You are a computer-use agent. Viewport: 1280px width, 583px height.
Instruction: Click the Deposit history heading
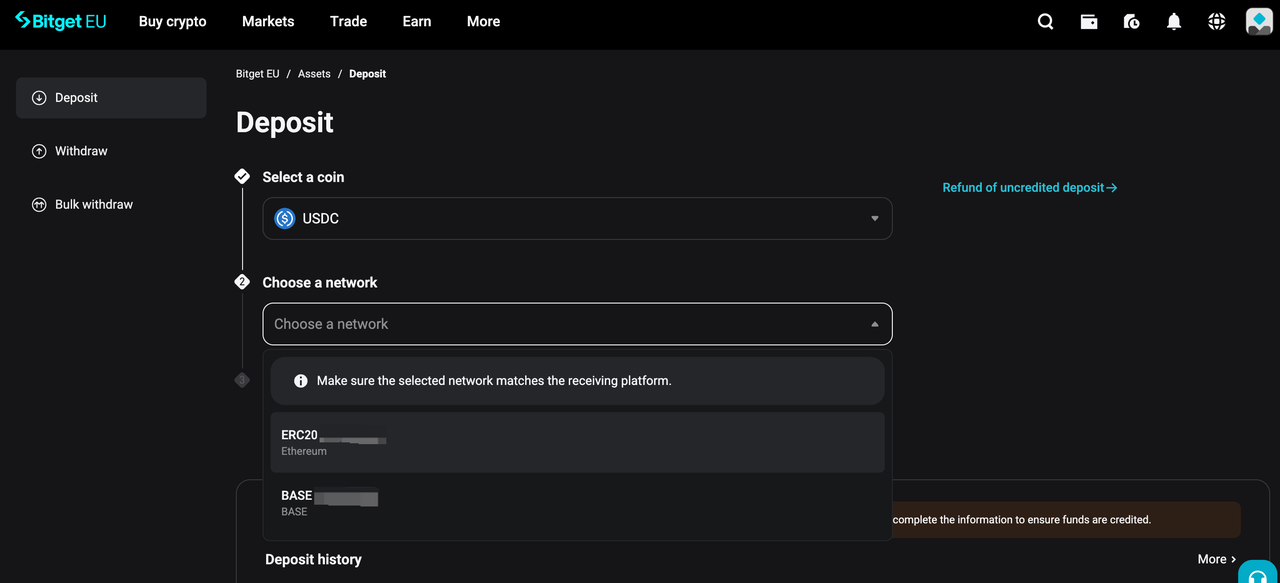click(313, 559)
